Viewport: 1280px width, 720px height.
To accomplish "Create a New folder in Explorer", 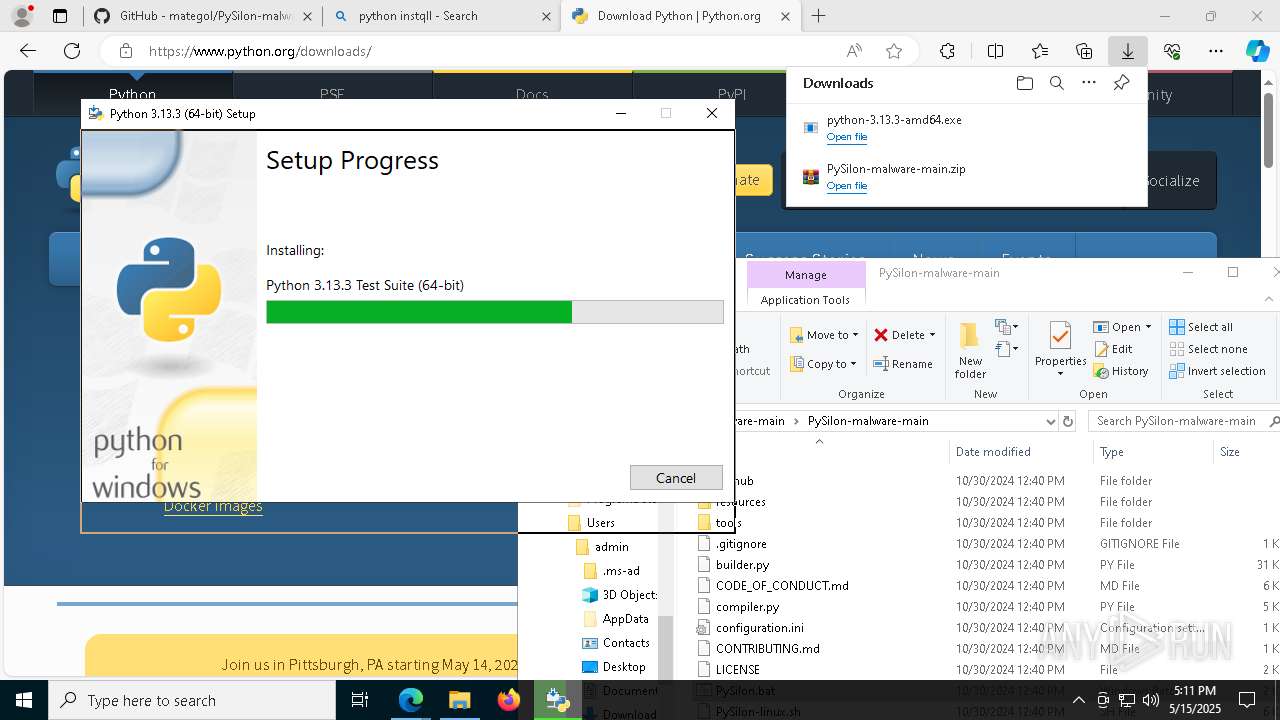I will pyautogui.click(x=970, y=350).
